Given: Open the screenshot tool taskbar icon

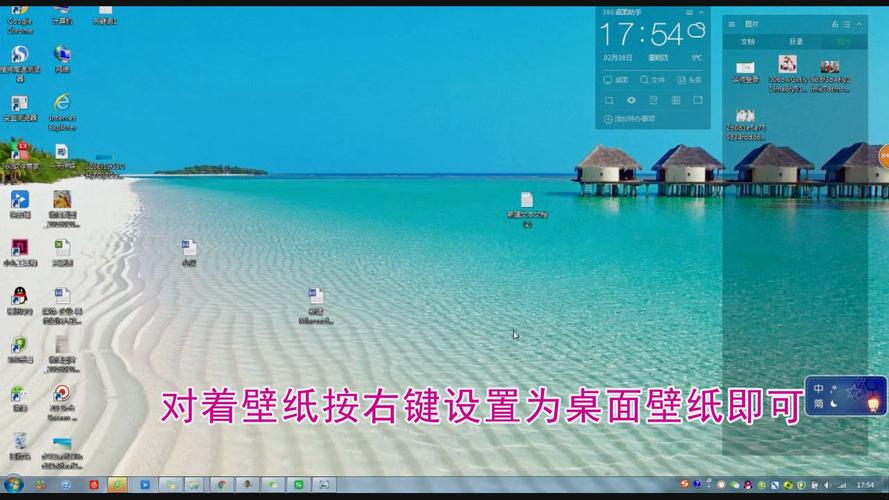Looking at the screenshot, I should (324, 485).
